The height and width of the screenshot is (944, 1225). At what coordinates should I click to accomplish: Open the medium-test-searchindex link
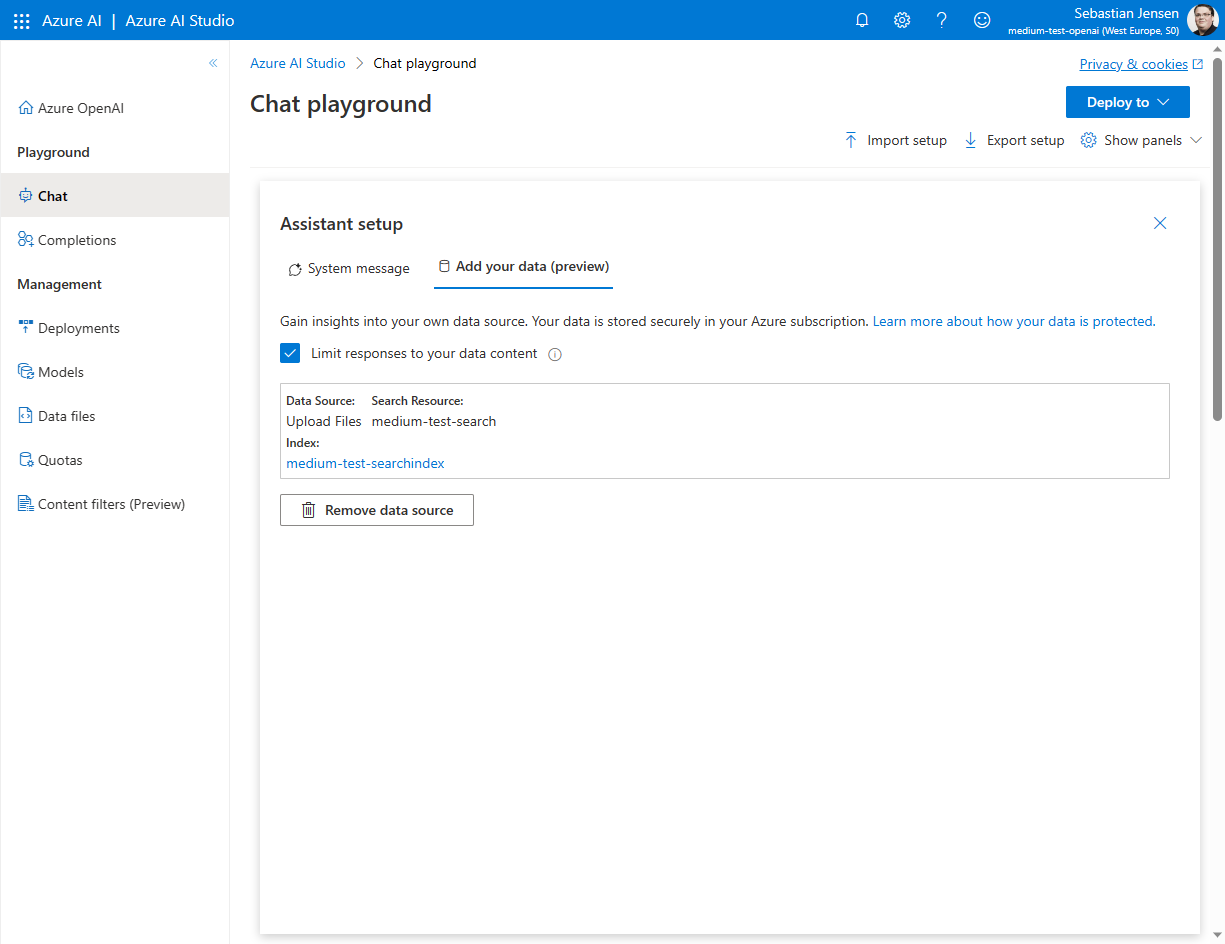[365, 463]
